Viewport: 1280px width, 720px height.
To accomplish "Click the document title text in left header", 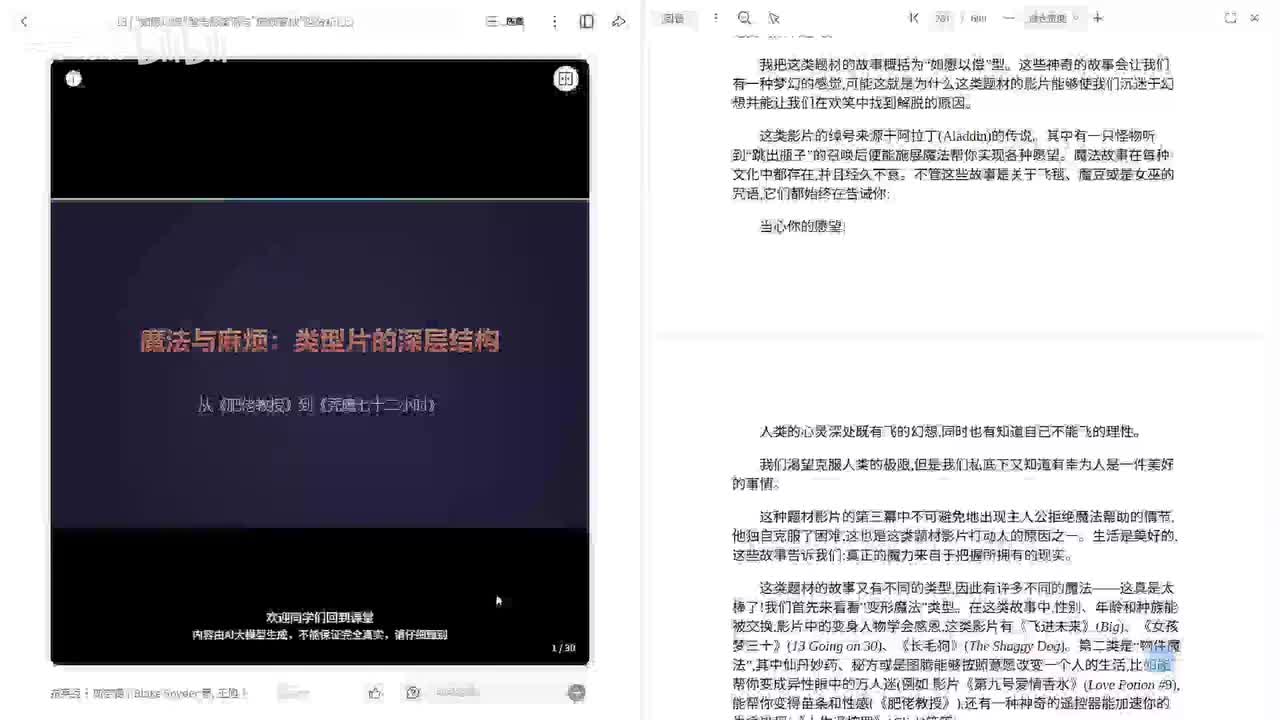I will 235,21.
